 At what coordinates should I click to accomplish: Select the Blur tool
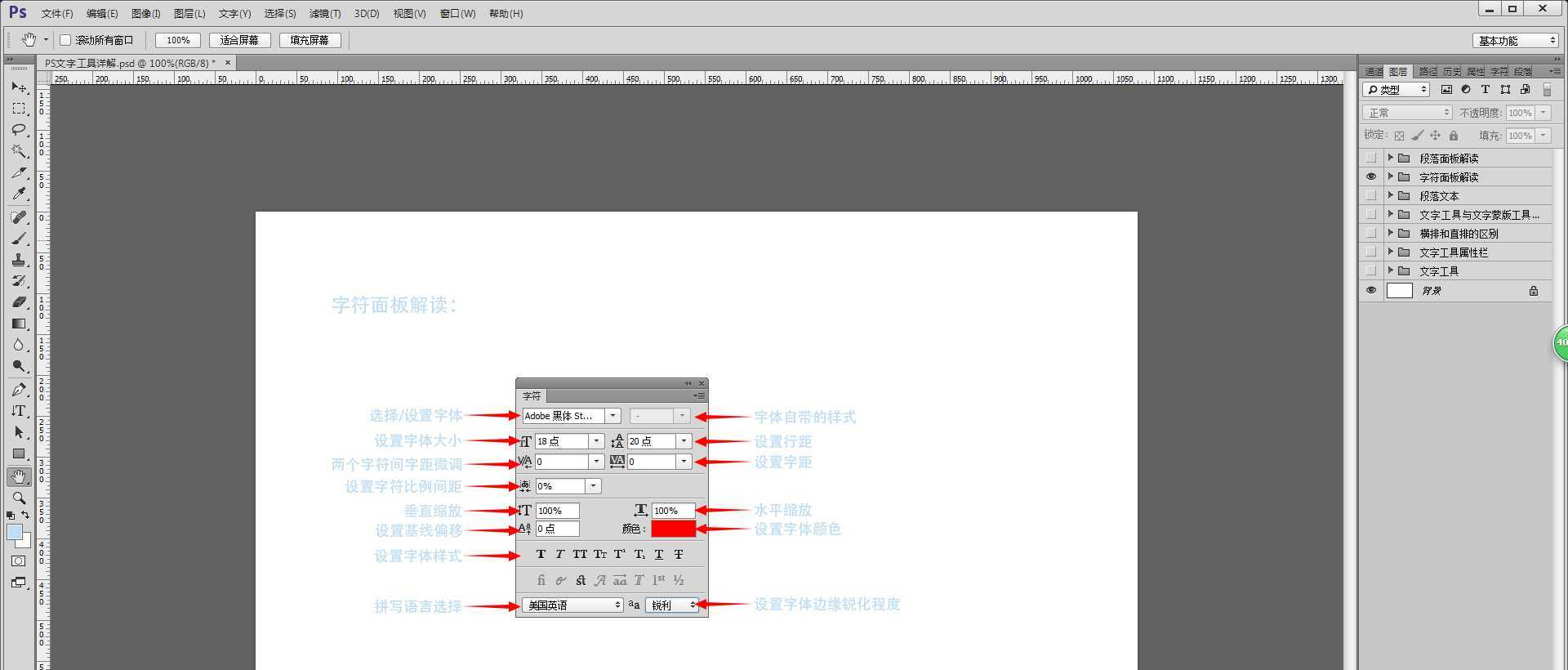pyautogui.click(x=19, y=345)
